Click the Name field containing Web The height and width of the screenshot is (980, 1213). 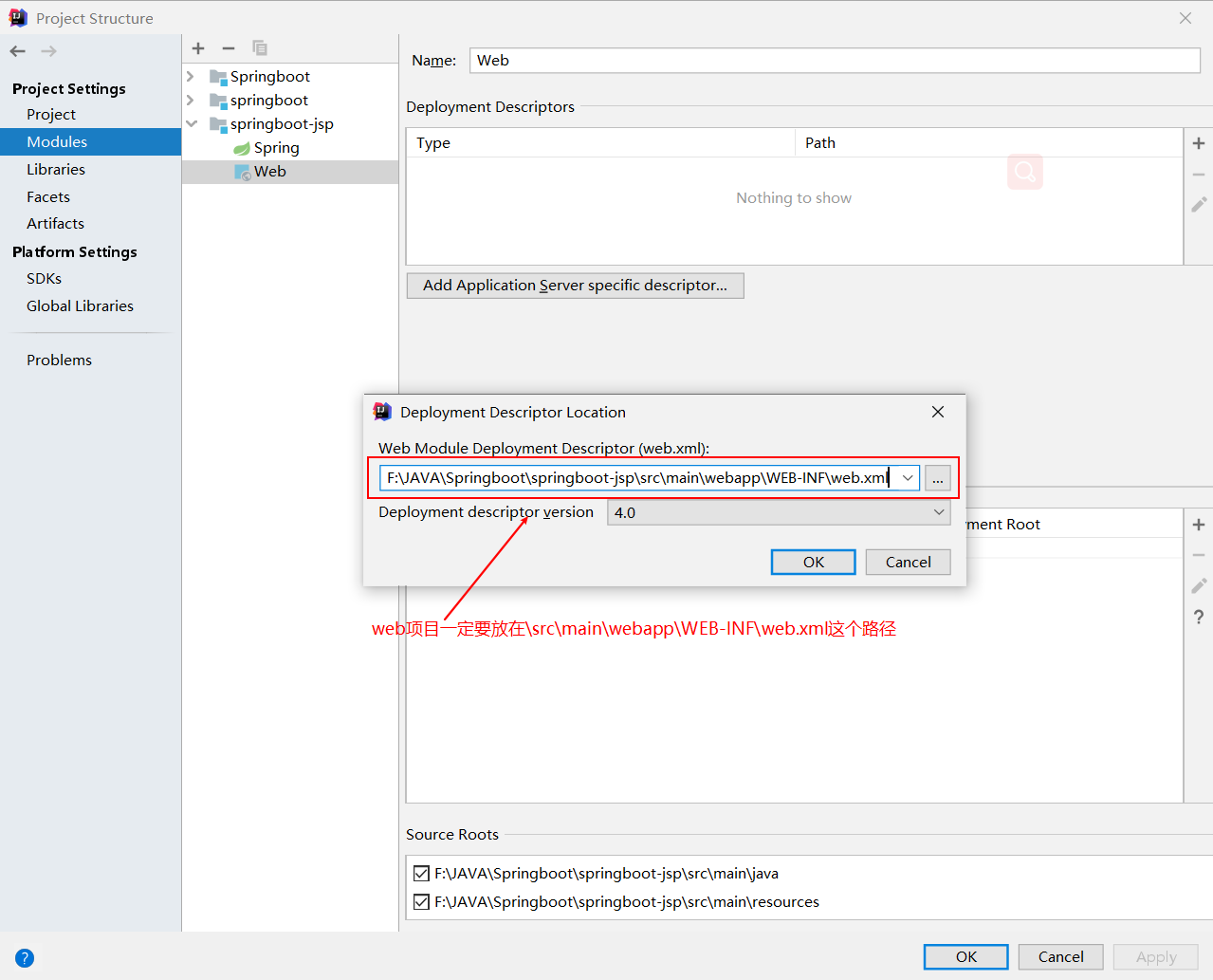click(835, 61)
